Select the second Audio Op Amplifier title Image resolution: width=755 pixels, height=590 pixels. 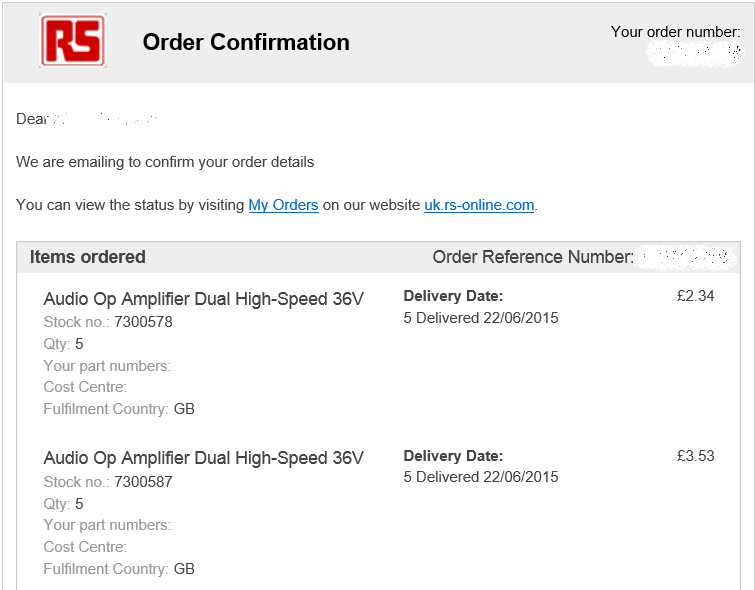point(204,458)
